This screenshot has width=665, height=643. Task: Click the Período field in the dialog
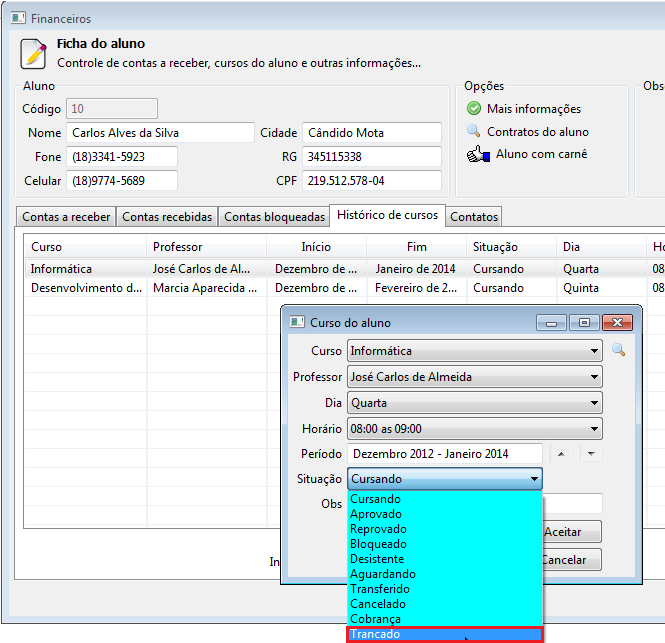(445, 454)
